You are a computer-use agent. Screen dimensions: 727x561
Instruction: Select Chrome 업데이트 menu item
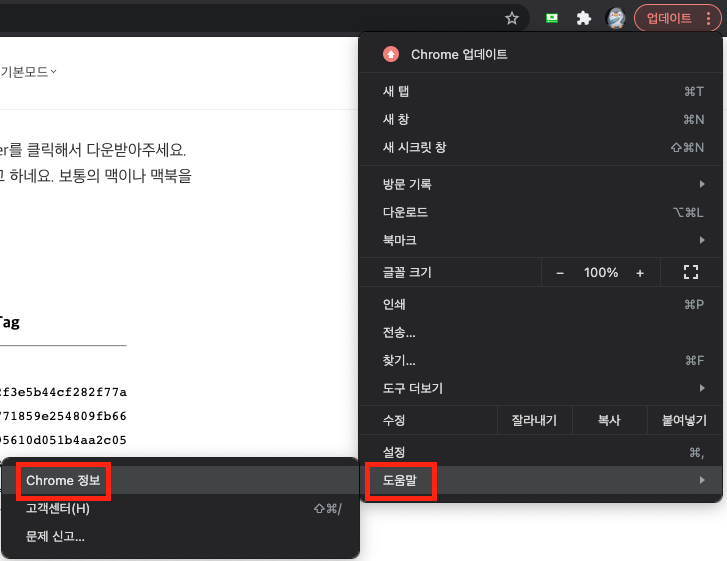[x=540, y=54]
